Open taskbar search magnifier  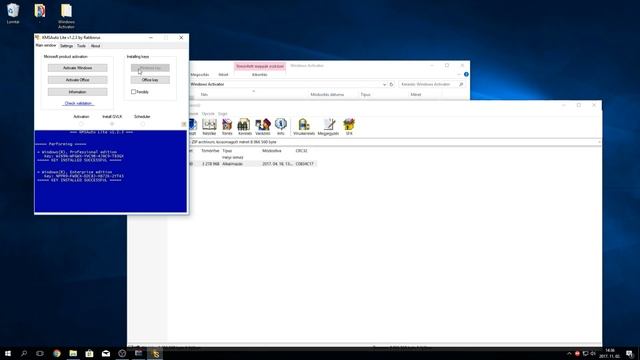24,353
